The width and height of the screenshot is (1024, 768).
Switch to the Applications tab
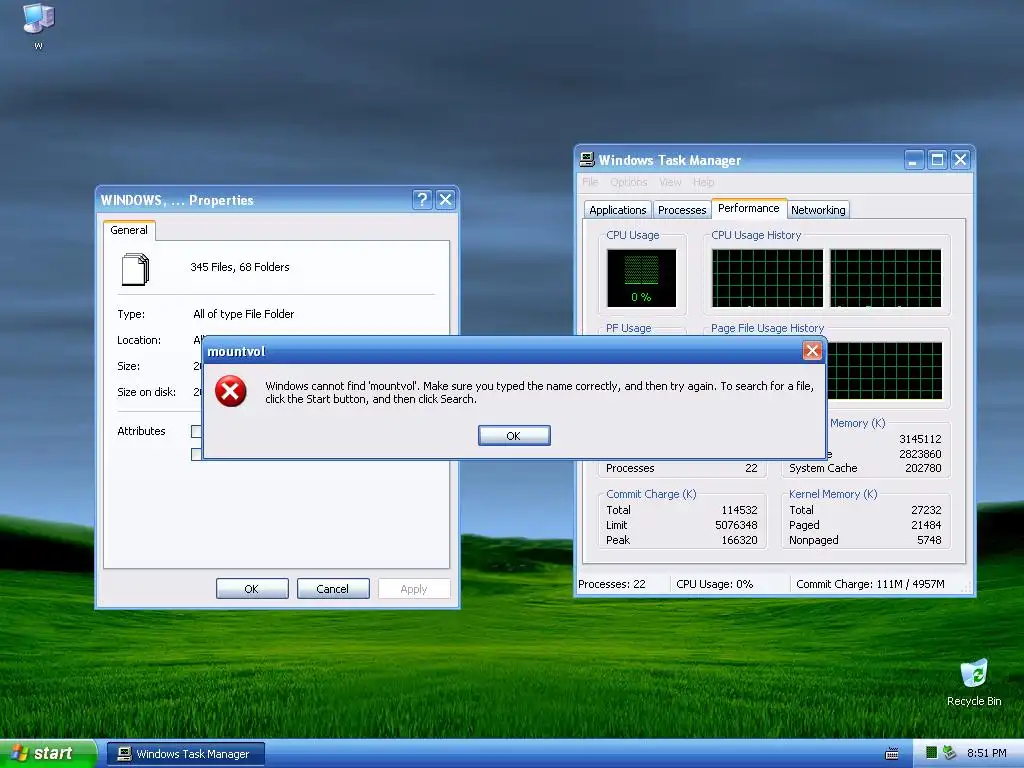(617, 210)
